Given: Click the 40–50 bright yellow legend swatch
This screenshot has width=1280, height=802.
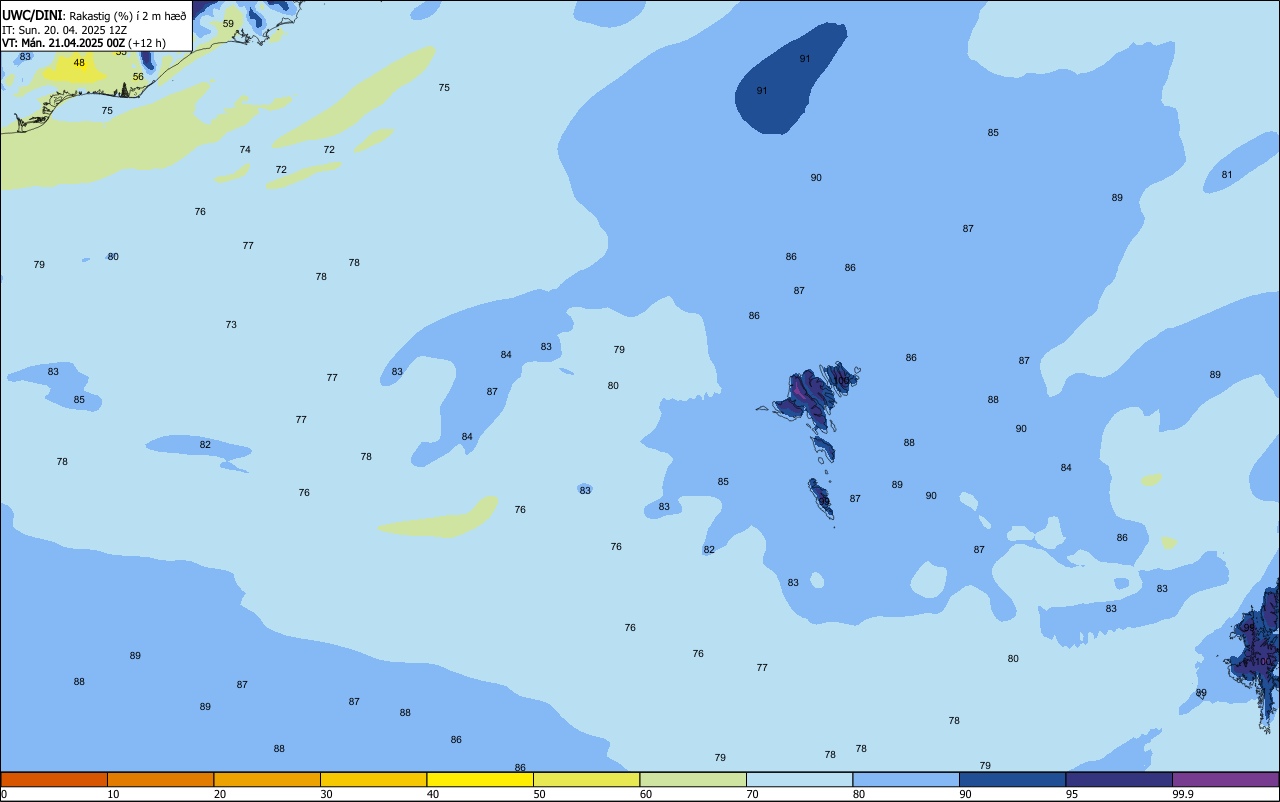Looking at the screenshot, I should [x=480, y=779].
